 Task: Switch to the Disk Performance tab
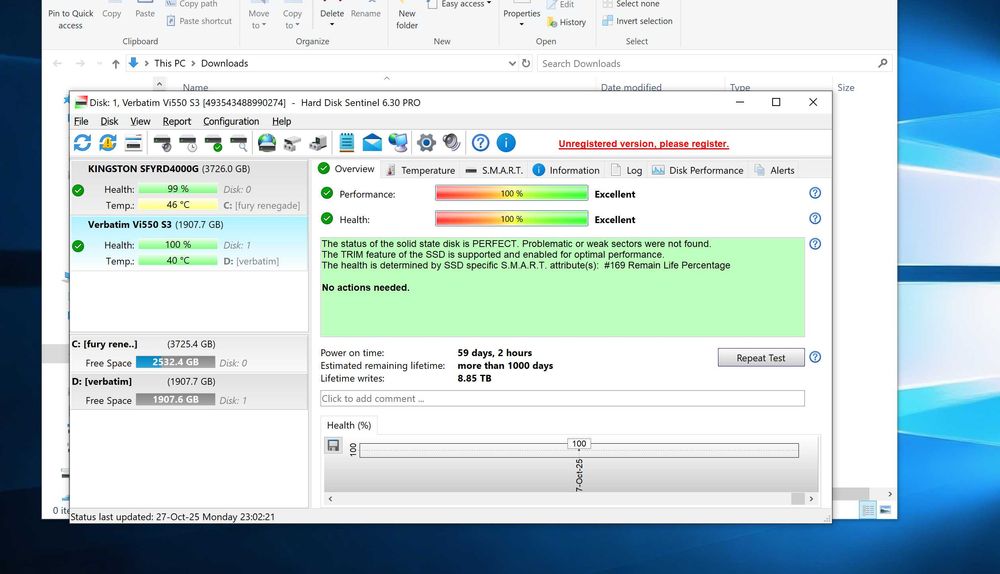[x=698, y=170]
